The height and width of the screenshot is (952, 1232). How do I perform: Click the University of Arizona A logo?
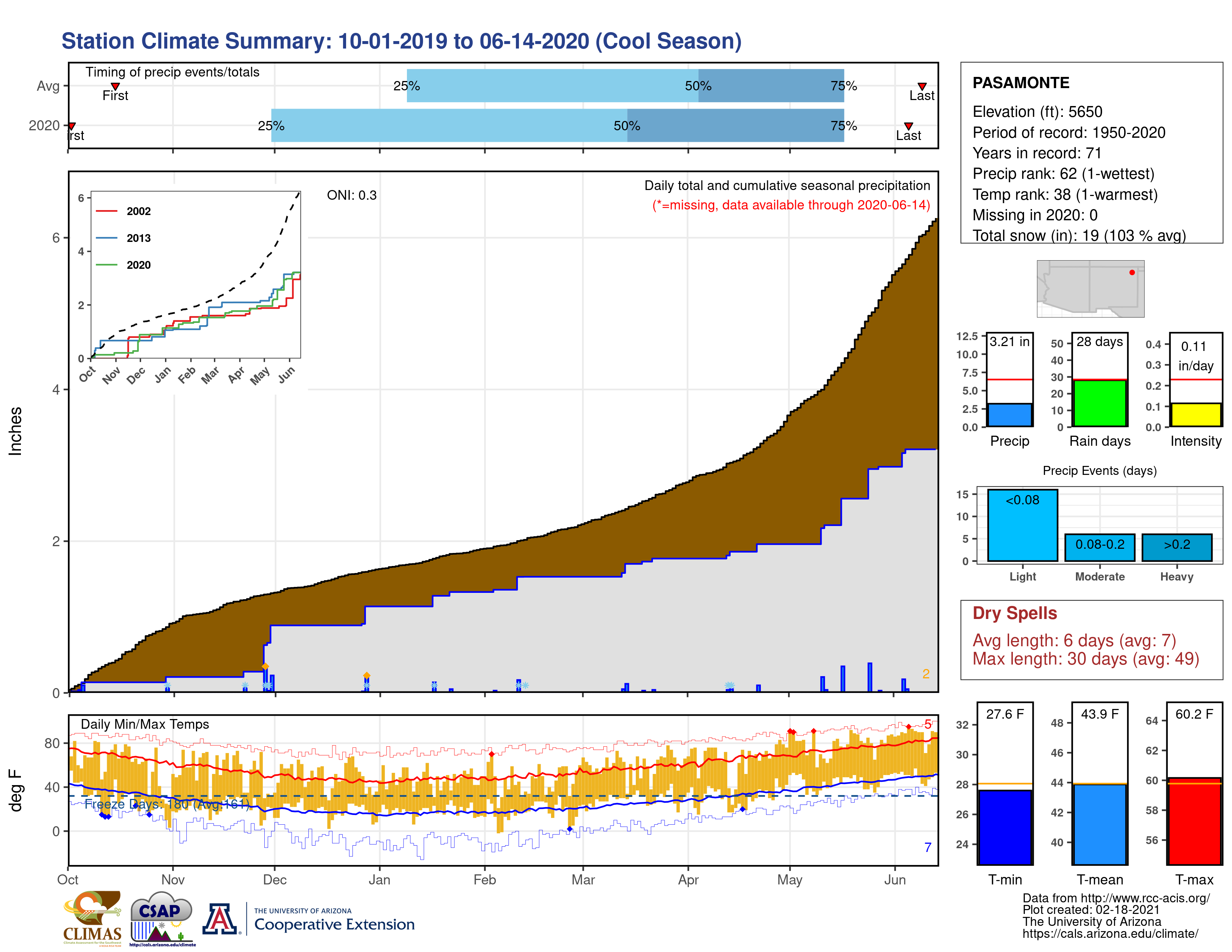(220, 919)
